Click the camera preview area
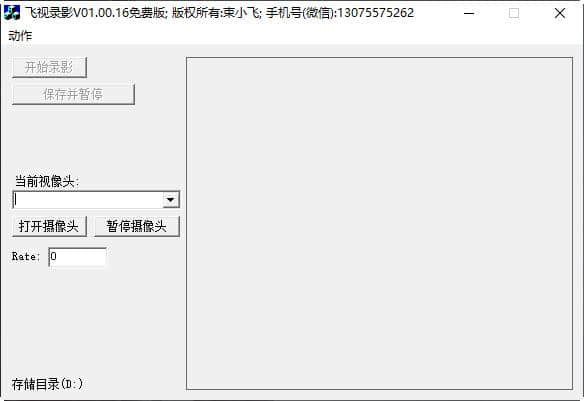The height and width of the screenshot is (401, 584). 379,223
